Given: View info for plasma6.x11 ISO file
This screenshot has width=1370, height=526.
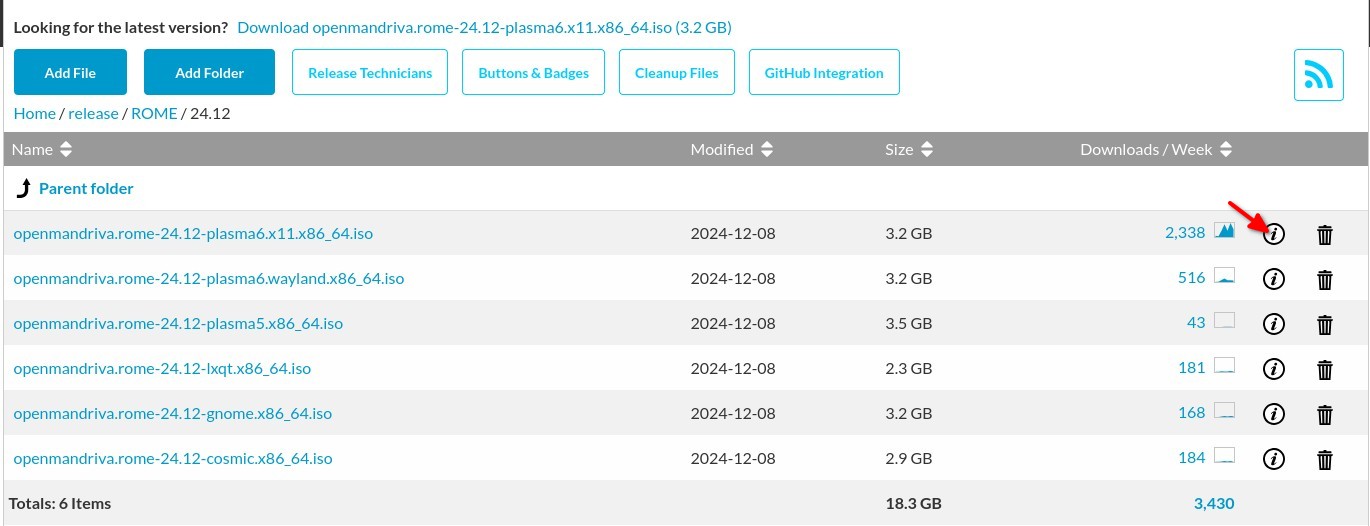Looking at the screenshot, I should coord(1274,234).
